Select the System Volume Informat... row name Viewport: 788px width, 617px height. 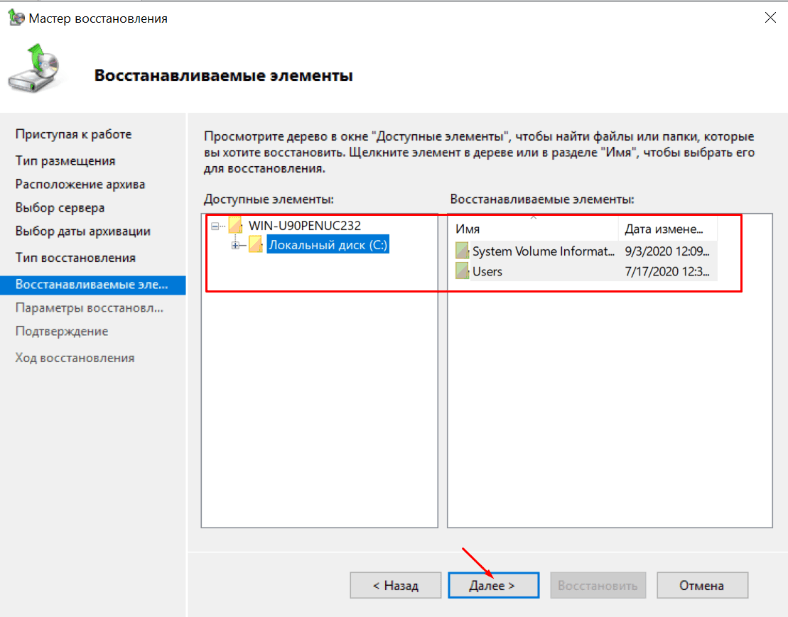[x=543, y=251]
